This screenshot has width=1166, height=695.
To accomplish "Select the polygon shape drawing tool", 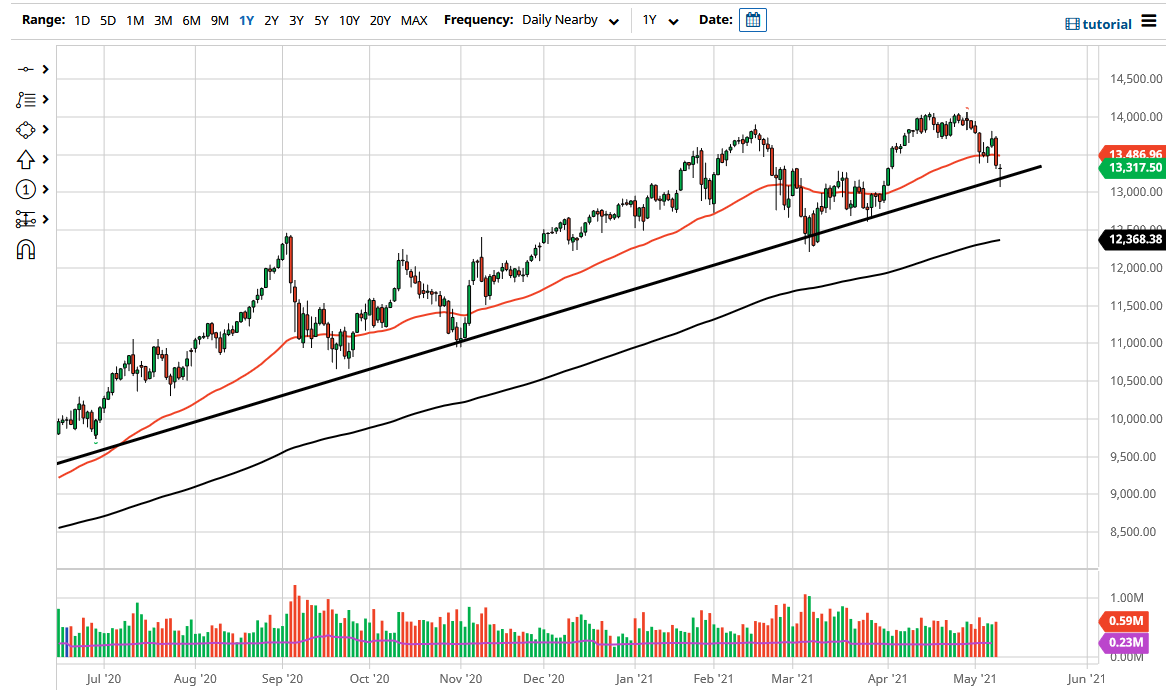I will point(26,129).
